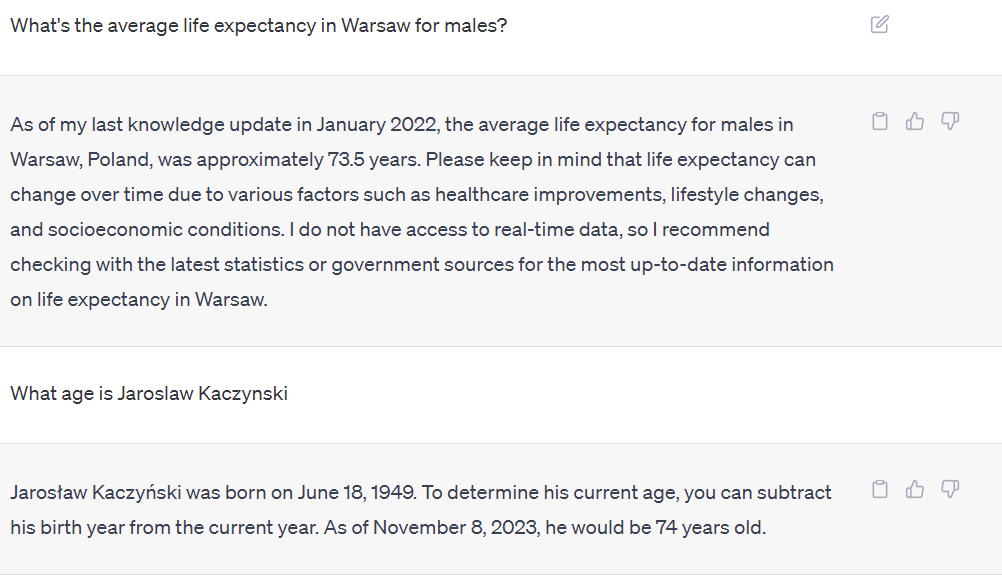Thumbs up the life expectancy answer
This screenshot has height=582, width=1002.
[914, 122]
